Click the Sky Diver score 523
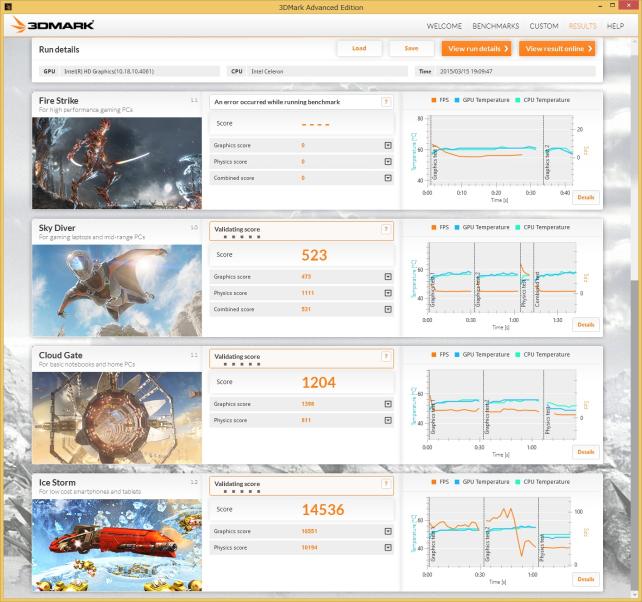Viewport: 642px width, 602px height. pos(314,255)
